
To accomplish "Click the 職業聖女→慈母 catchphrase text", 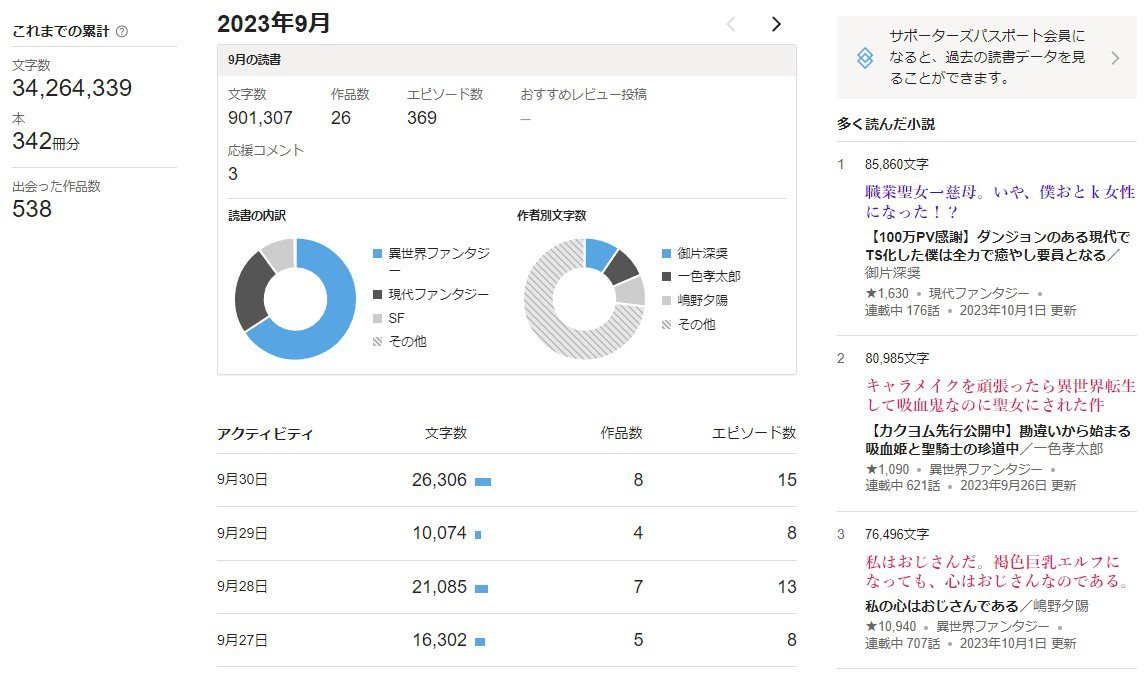I will point(999,201).
